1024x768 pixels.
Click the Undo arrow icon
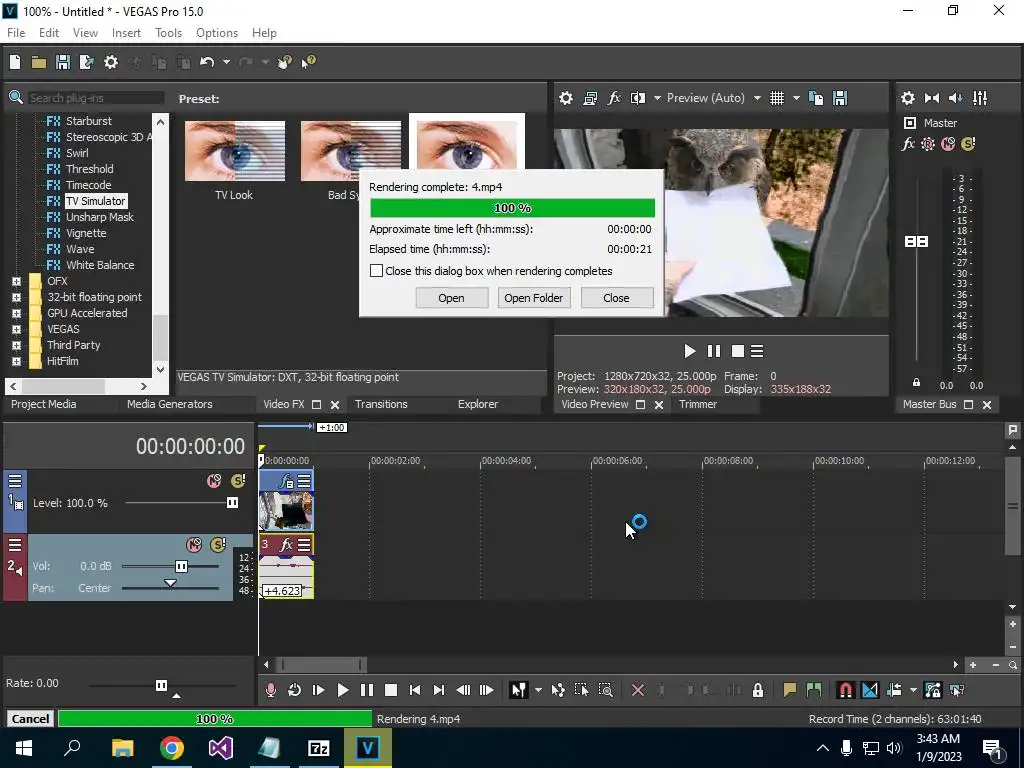(207, 62)
